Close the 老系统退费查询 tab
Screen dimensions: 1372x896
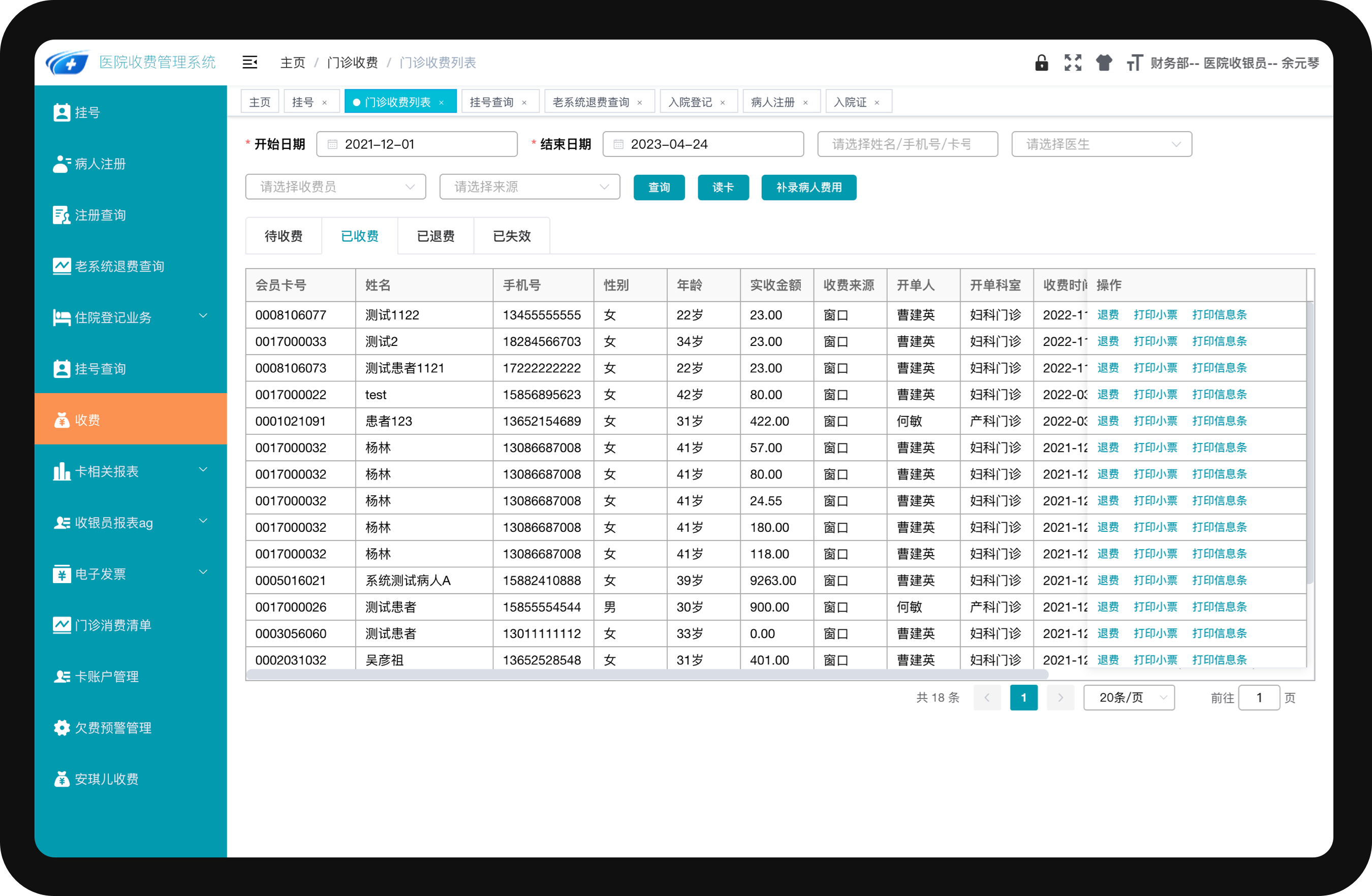point(639,103)
